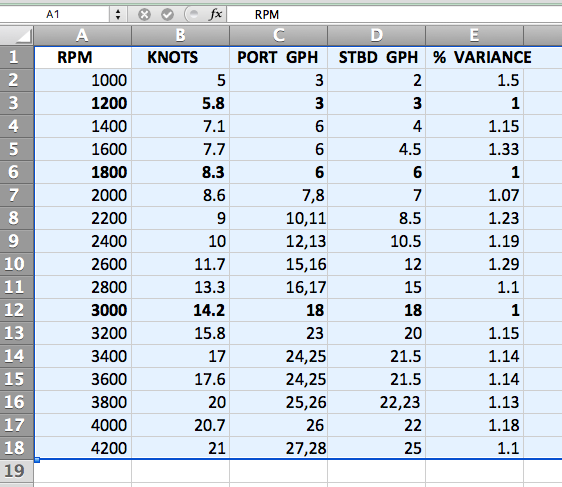Click the 20.7 knots cell
This screenshot has width=562, height=487.
click(x=180, y=425)
